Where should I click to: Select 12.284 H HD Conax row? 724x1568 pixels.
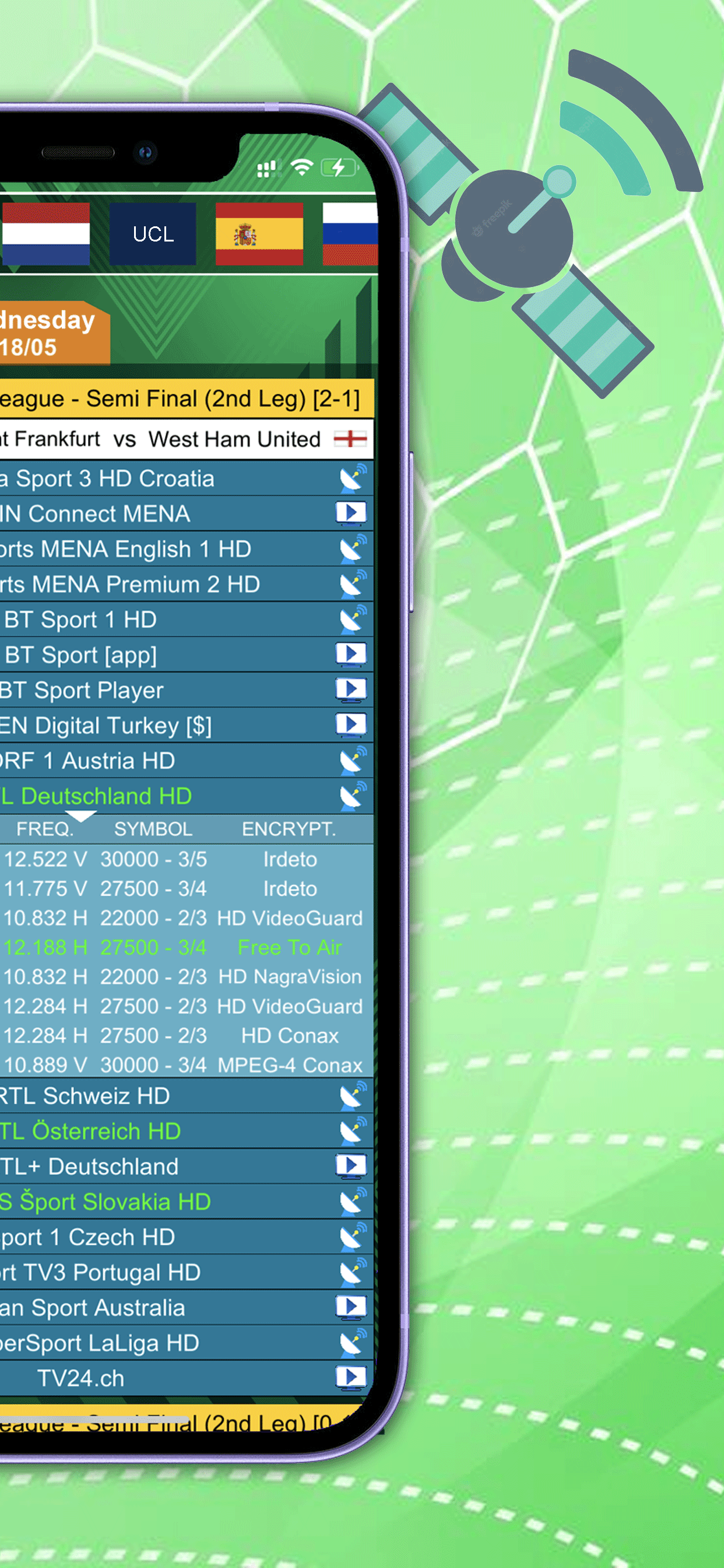click(186, 1035)
